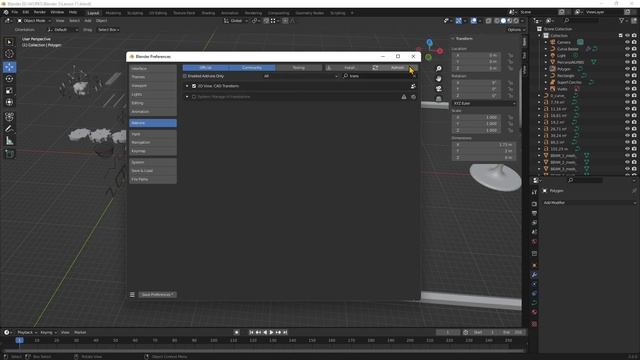Click the add-on search field
640x360 pixels.
click(x=379, y=76)
